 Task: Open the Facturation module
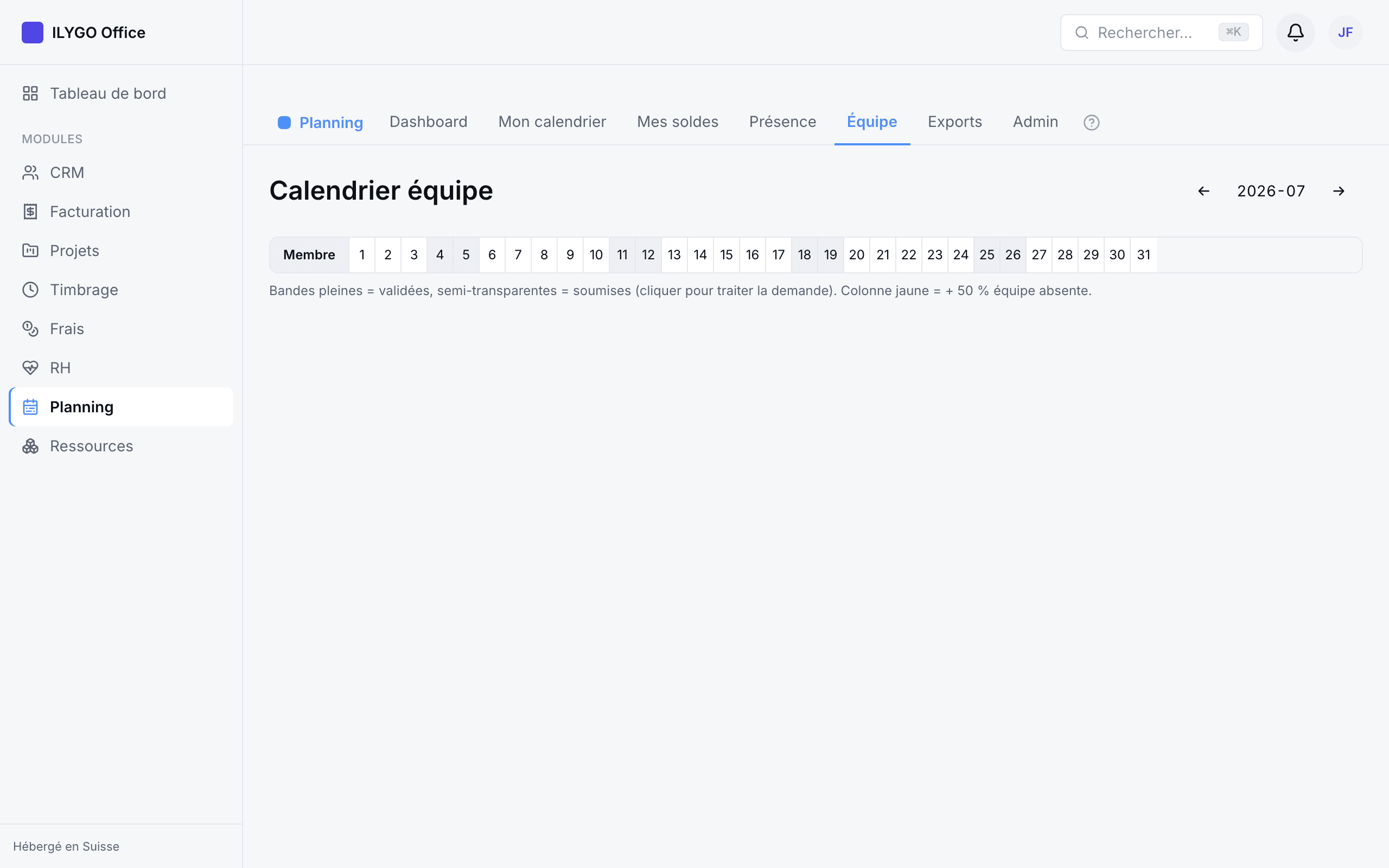pos(121,211)
